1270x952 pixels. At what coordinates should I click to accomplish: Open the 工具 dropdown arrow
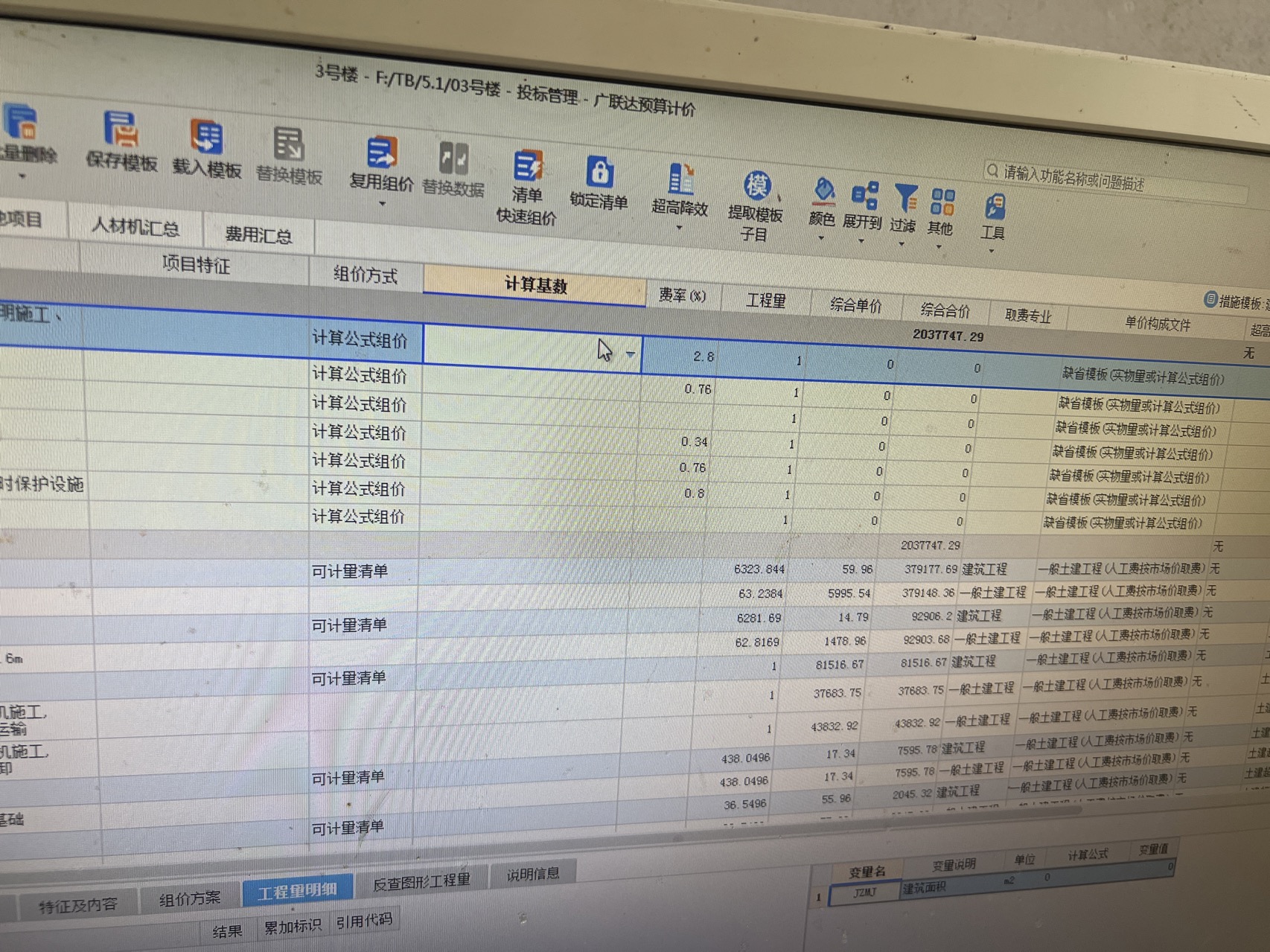(x=991, y=252)
